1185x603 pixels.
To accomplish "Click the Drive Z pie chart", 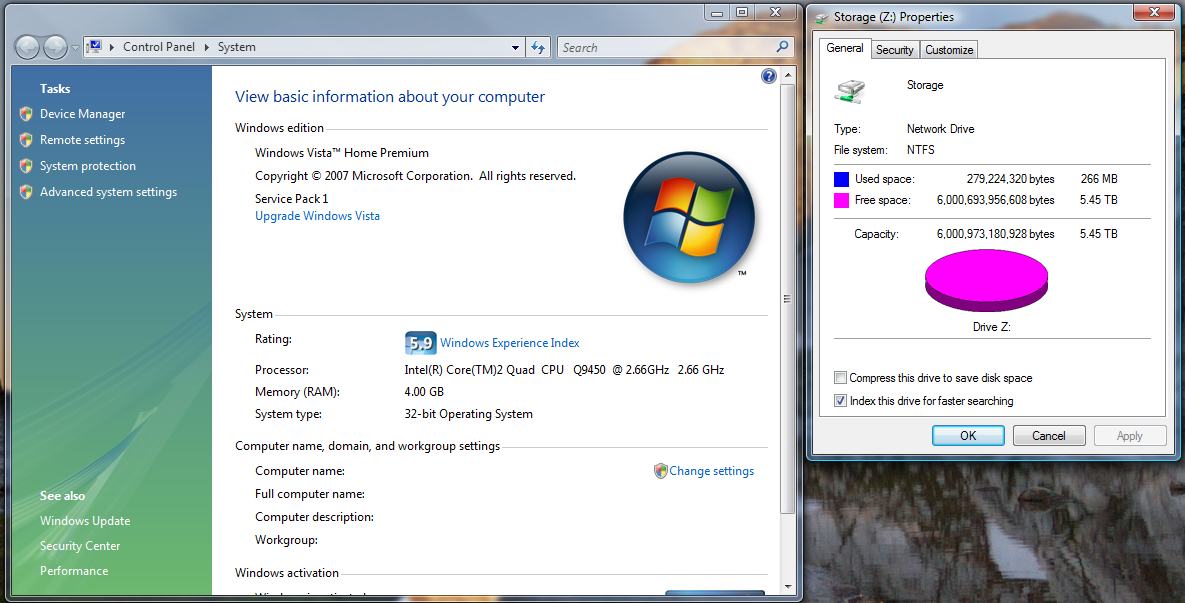I will tap(986, 281).
